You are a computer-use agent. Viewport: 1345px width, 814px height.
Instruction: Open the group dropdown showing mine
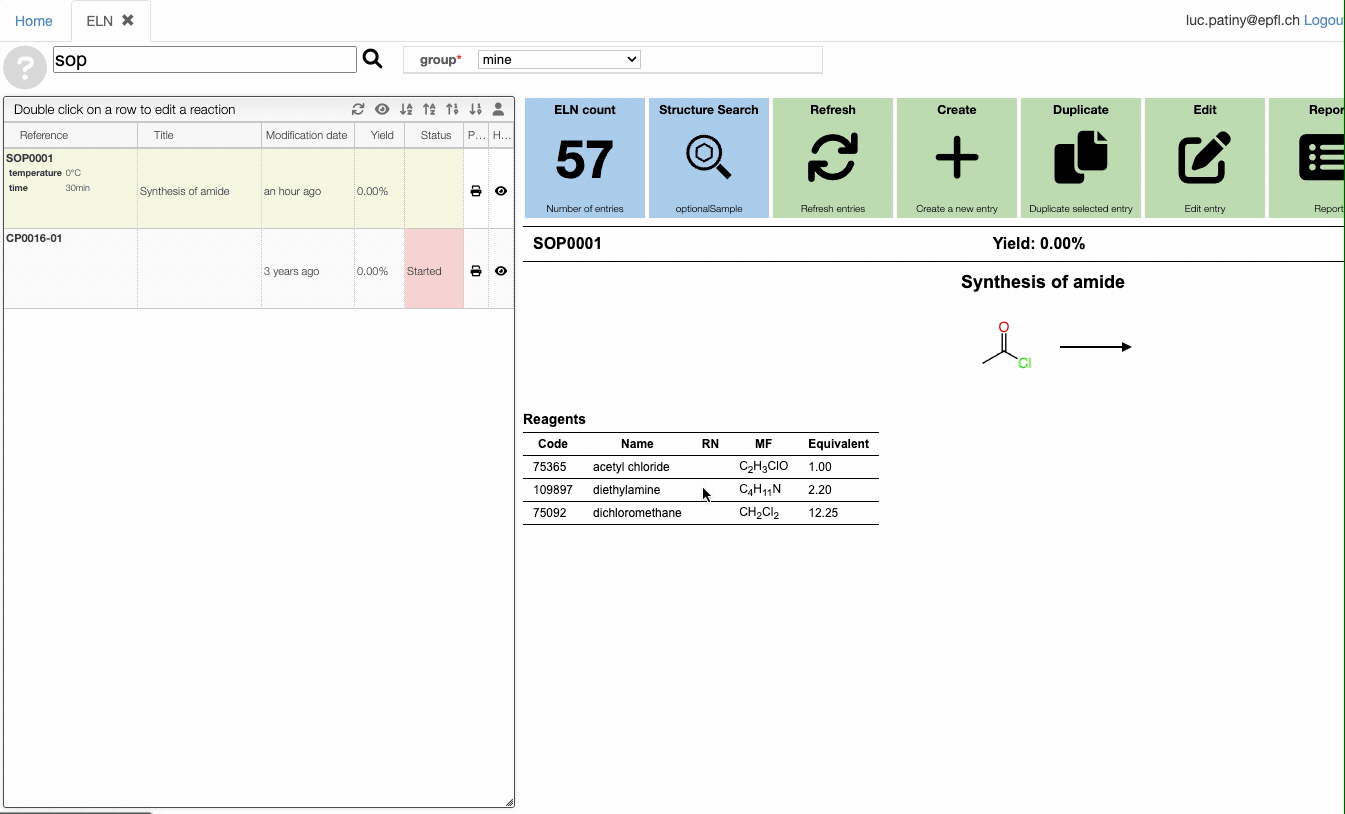pyautogui.click(x=559, y=60)
